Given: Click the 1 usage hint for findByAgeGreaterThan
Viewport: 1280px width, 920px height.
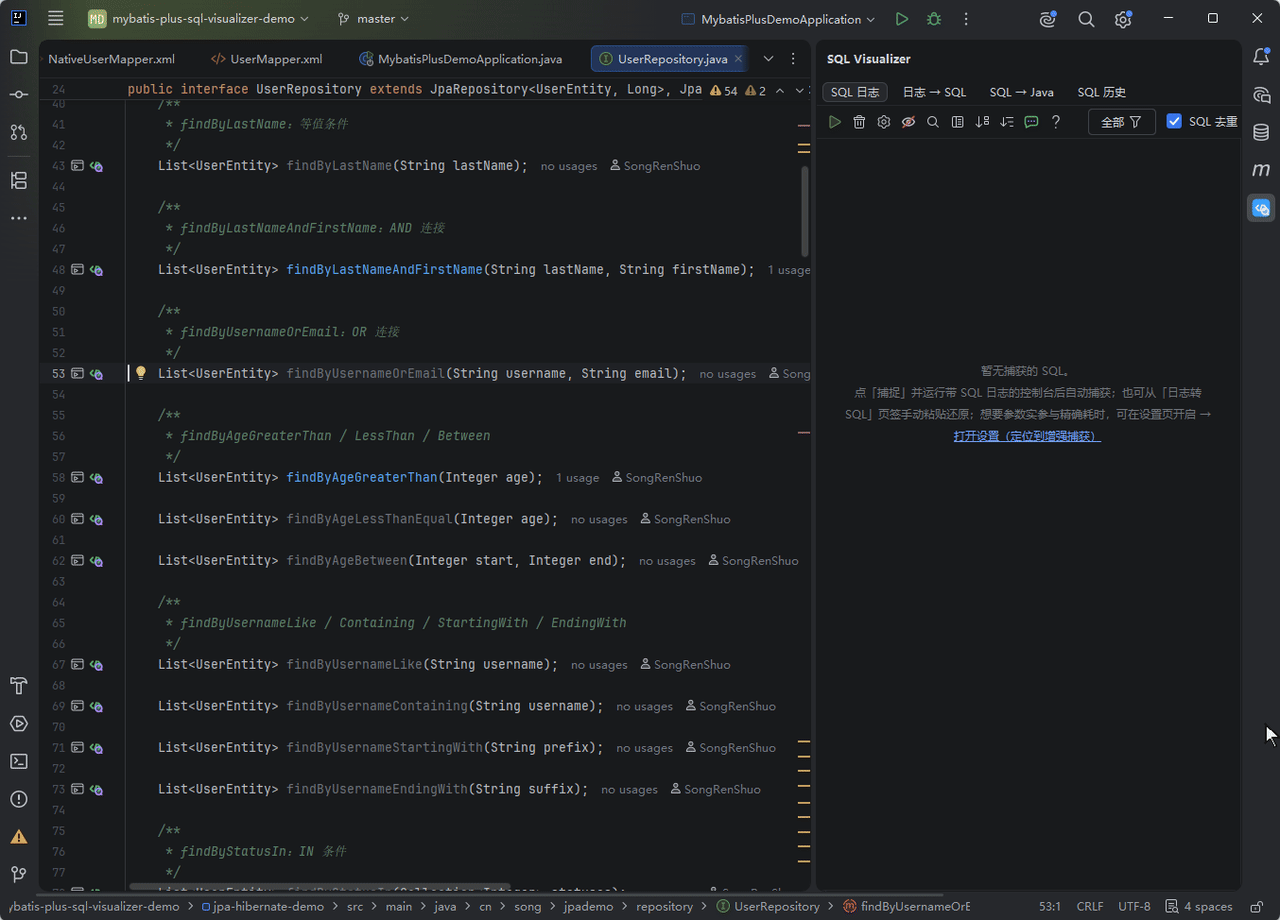Looking at the screenshot, I should pos(578,478).
